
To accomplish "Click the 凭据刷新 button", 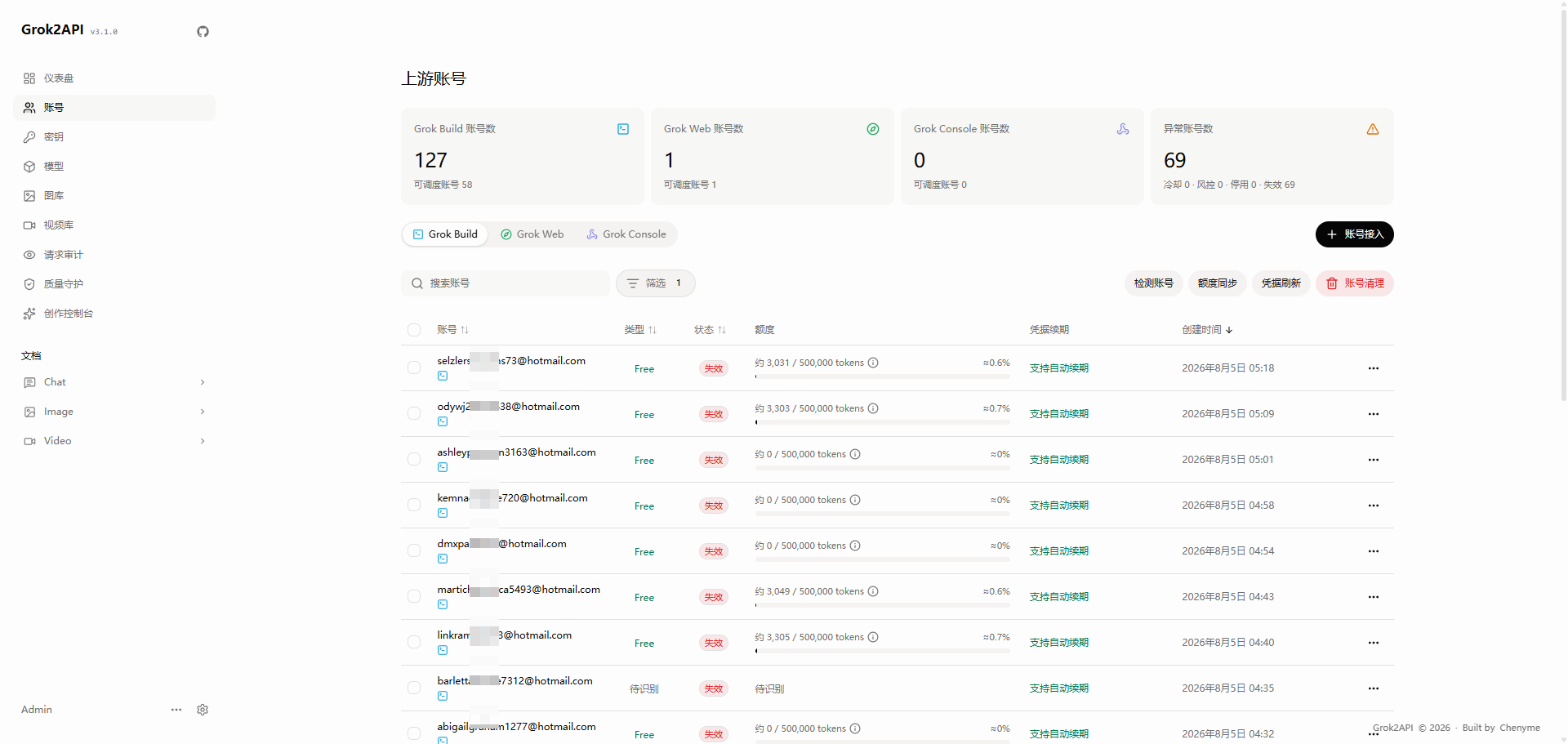I will pyautogui.click(x=1281, y=283).
